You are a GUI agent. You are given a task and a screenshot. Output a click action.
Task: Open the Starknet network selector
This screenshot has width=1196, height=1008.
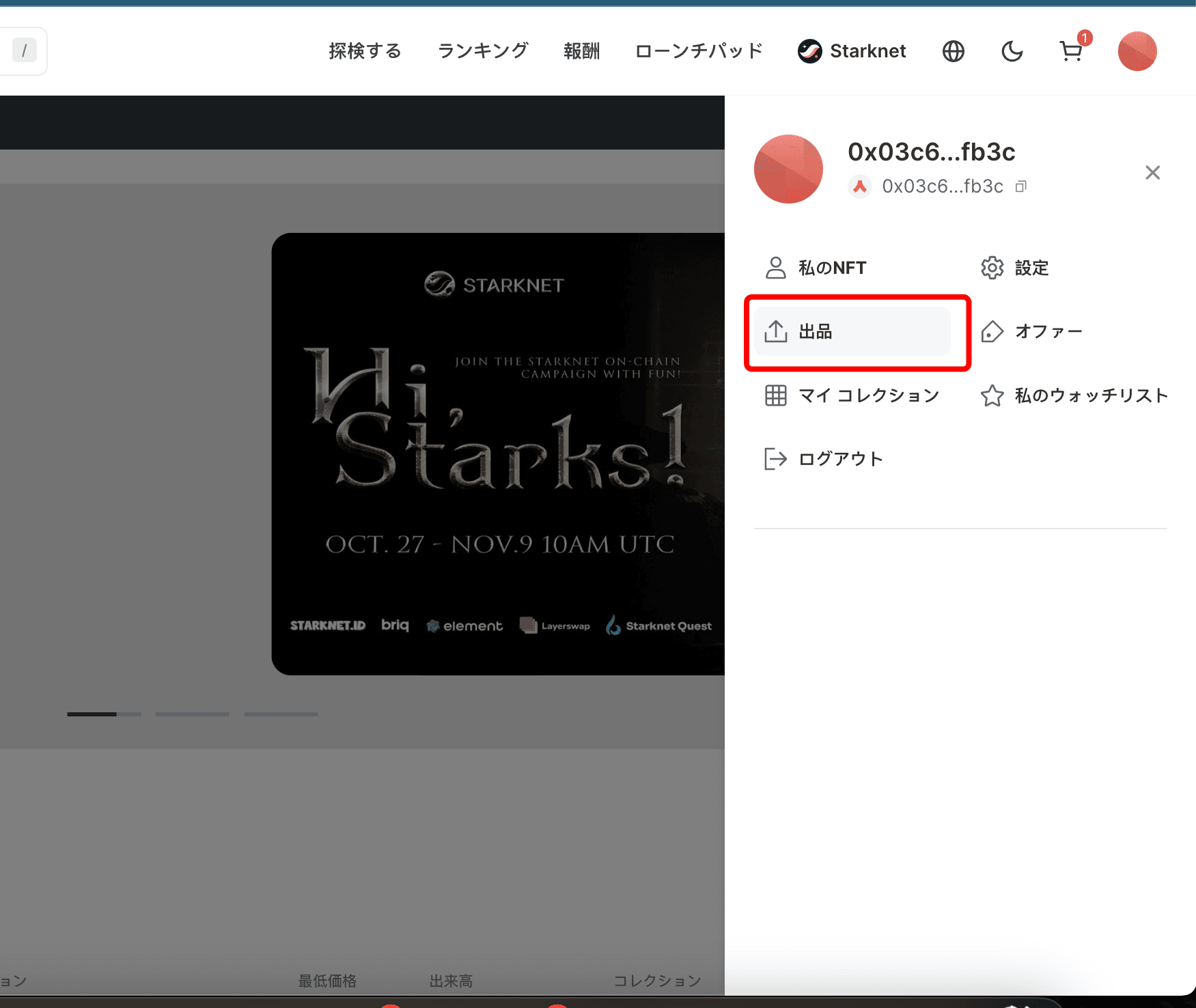pyautogui.click(x=852, y=51)
